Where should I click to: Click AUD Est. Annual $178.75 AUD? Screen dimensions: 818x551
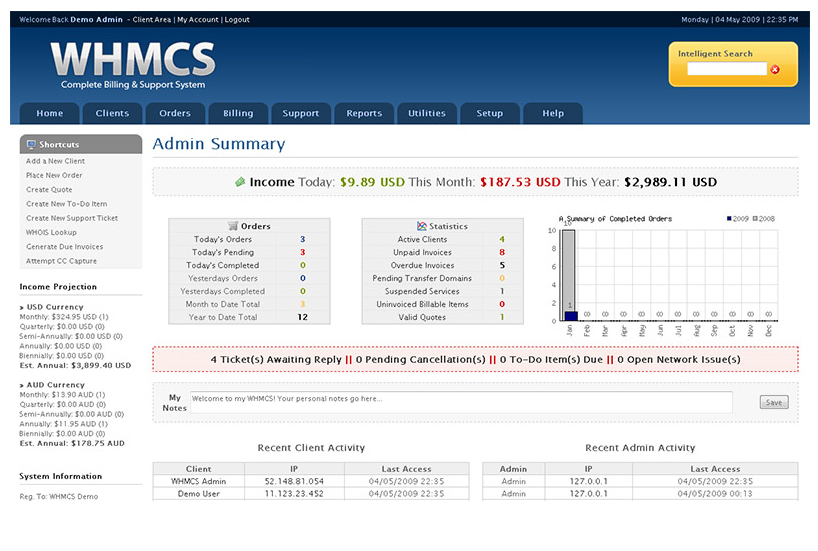72,444
